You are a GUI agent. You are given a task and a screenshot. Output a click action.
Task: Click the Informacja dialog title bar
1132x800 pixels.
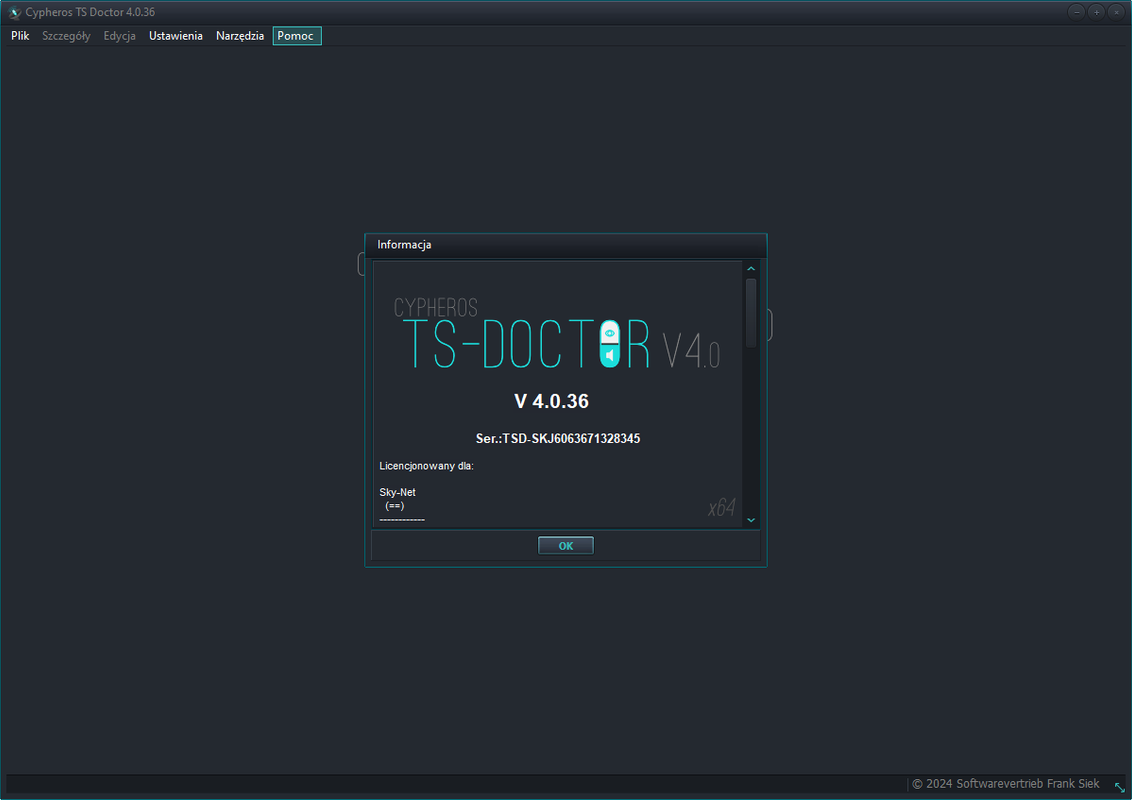tap(565, 245)
